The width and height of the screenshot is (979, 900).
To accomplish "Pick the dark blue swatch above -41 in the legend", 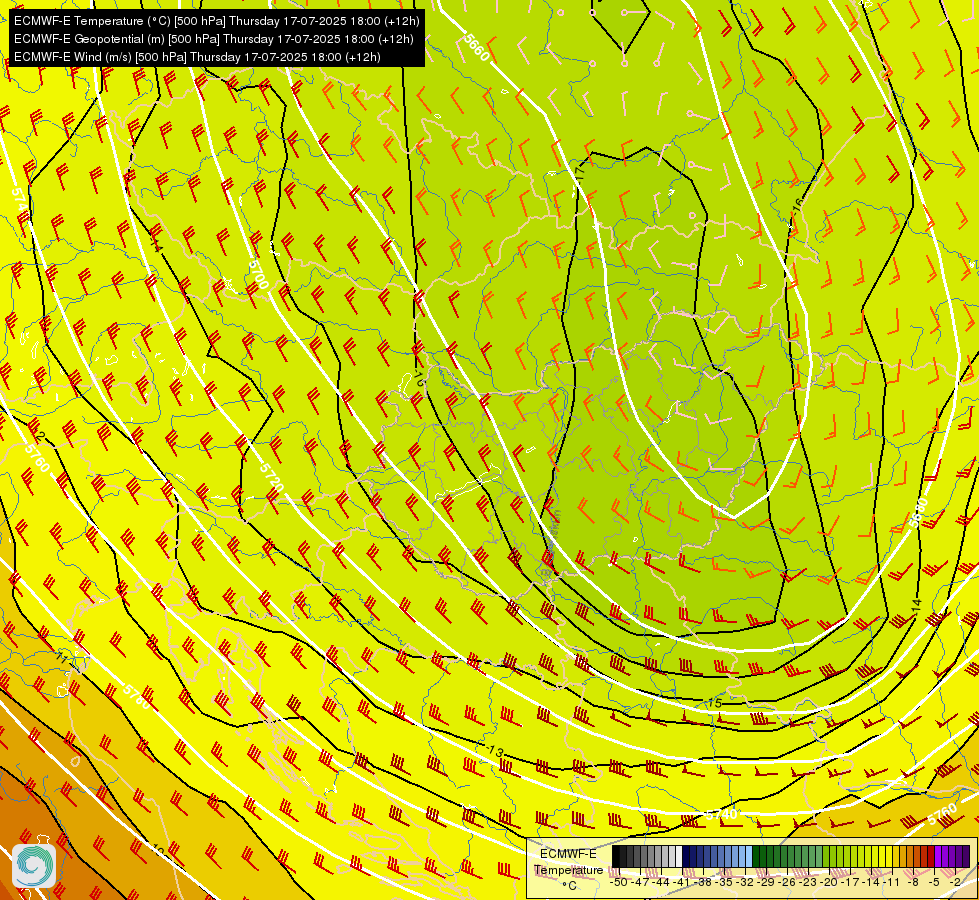I will [686, 856].
